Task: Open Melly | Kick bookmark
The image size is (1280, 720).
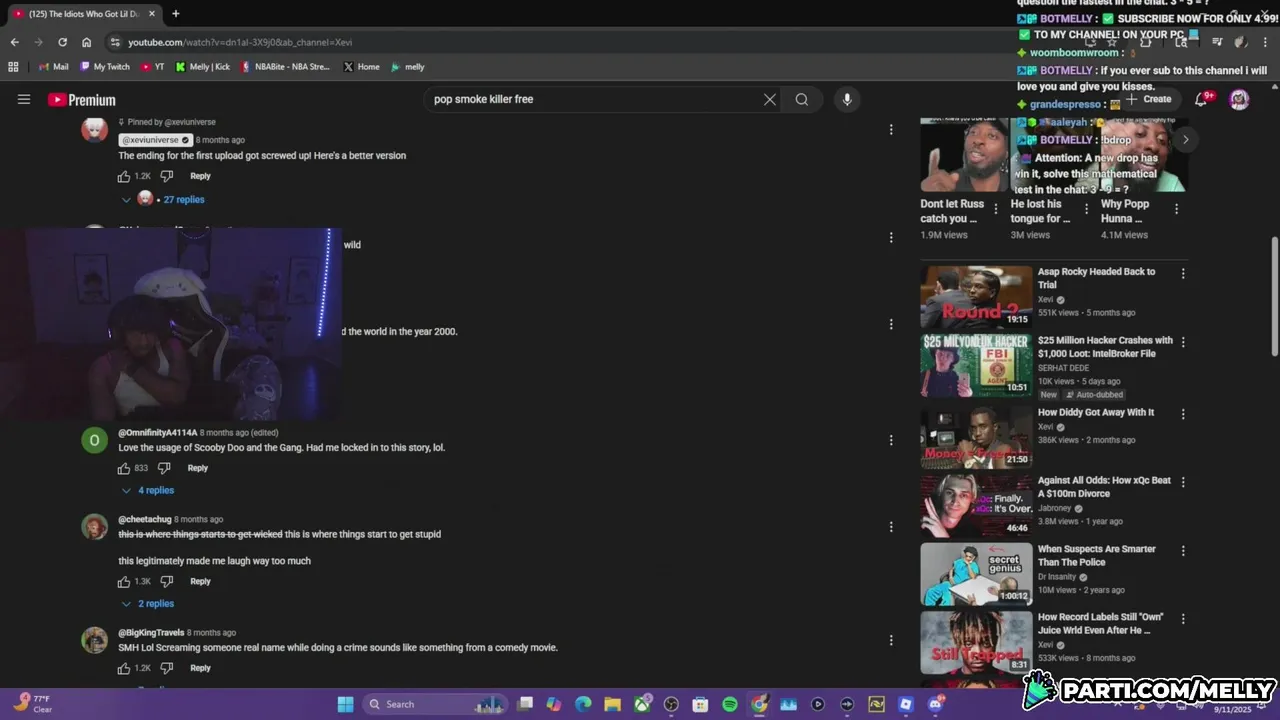Action: pos(203,67)
